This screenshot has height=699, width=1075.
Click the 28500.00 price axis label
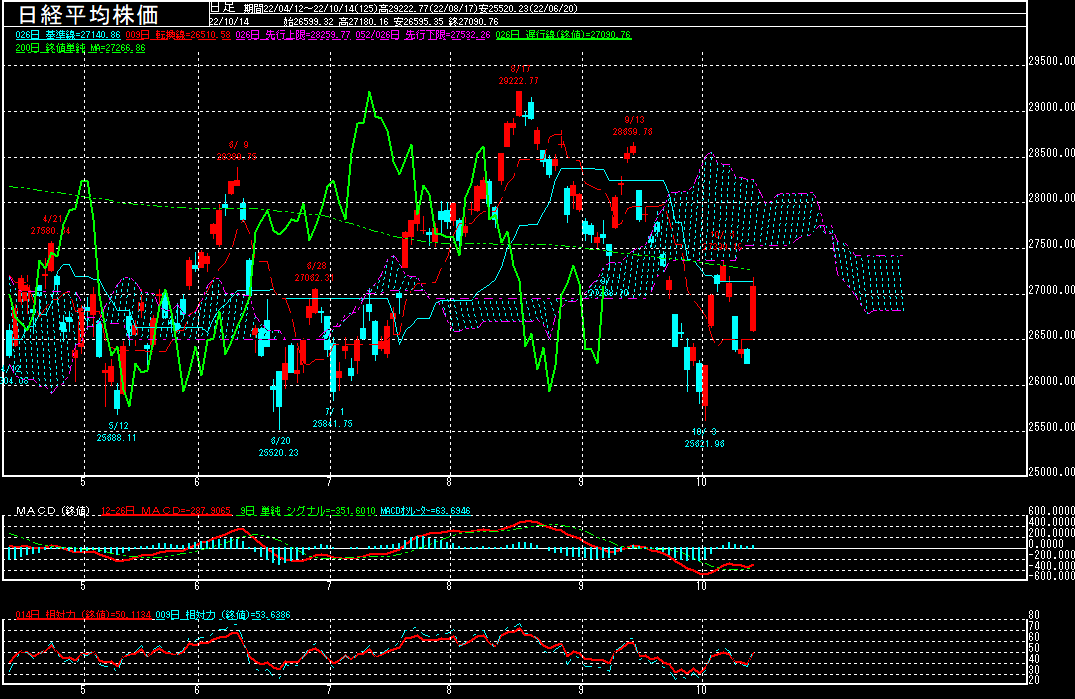click(1051, 153)
